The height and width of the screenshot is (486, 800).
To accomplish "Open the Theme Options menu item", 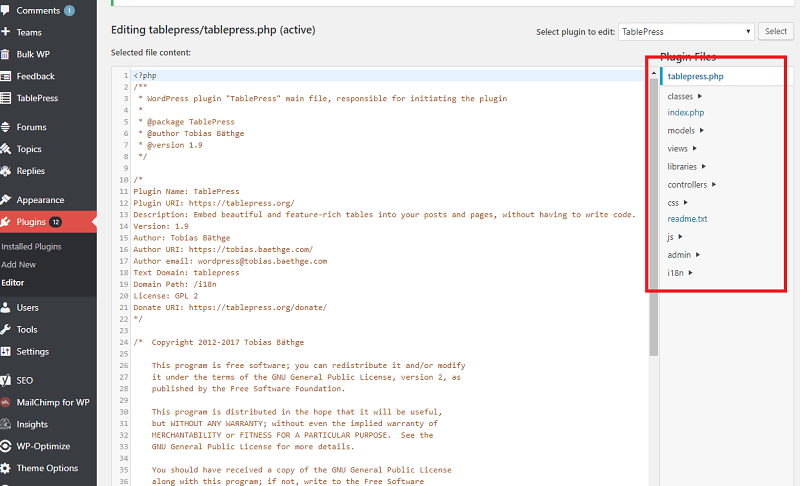I will click(48, 468).
